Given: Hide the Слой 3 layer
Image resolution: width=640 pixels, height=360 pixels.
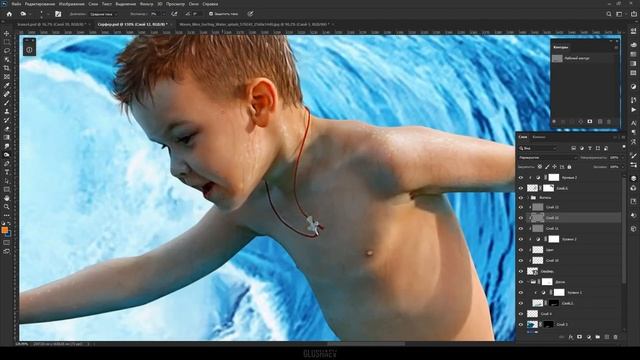Looking at the screenshot, I should click(520, 324).
